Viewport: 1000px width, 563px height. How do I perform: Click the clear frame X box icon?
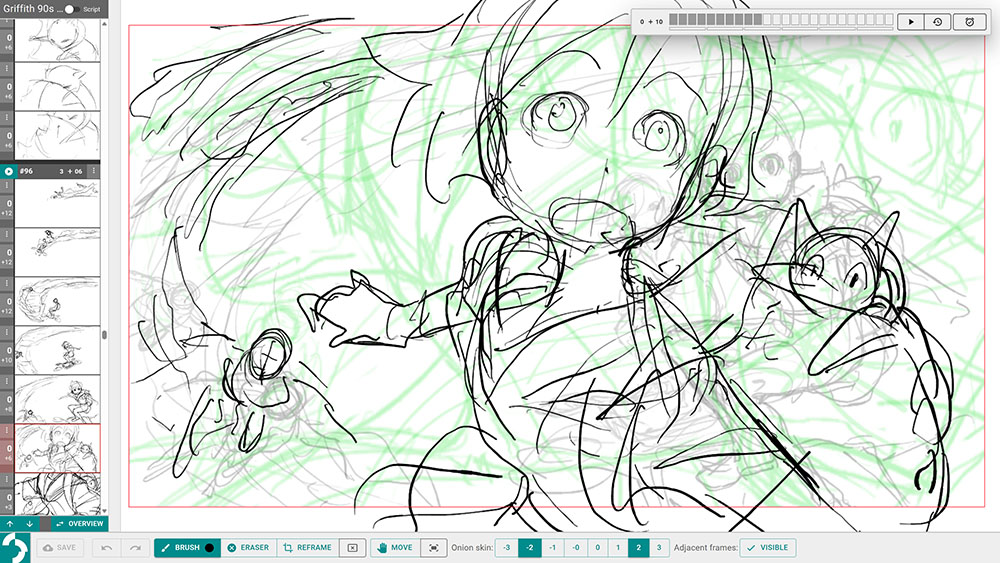click(x=352, y=548)
